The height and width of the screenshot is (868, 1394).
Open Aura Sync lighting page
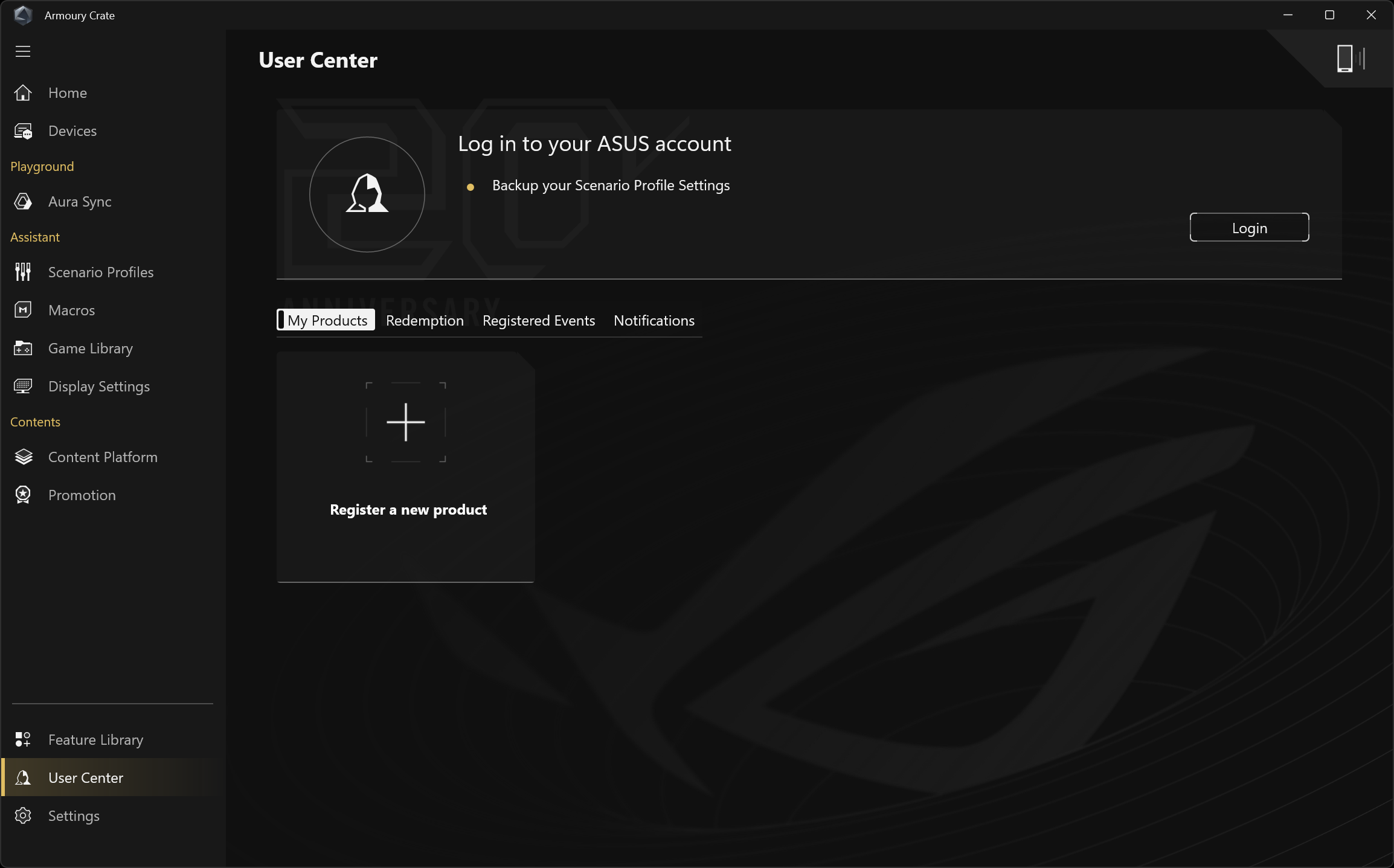click(113, 202)
